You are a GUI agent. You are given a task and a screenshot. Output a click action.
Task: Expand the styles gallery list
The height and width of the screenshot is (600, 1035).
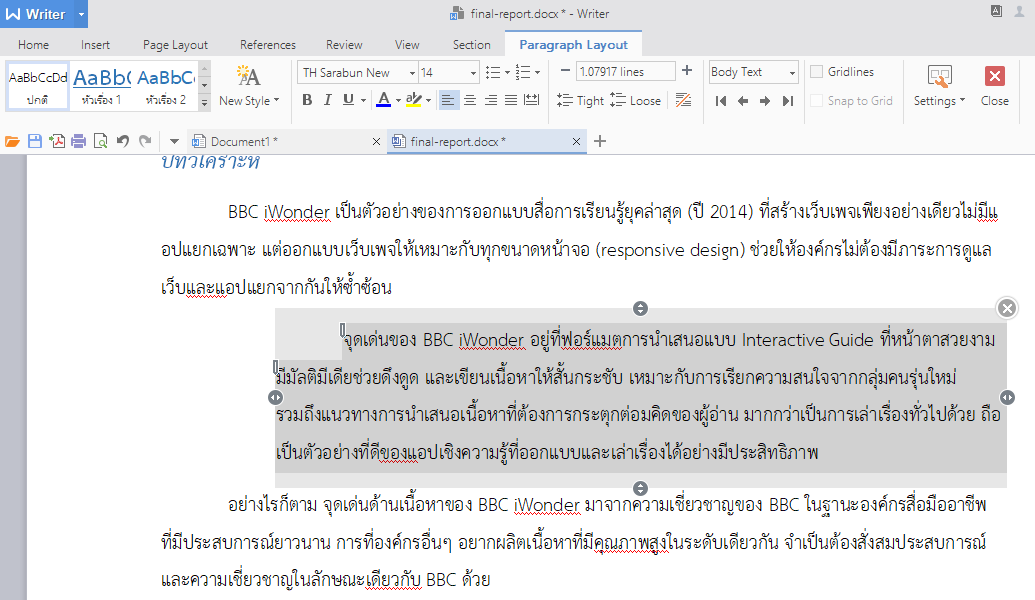[205, 102]
